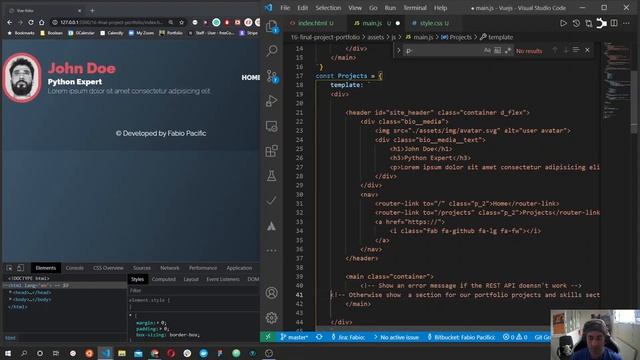Open the file timeline history icon

coord(576,23)
